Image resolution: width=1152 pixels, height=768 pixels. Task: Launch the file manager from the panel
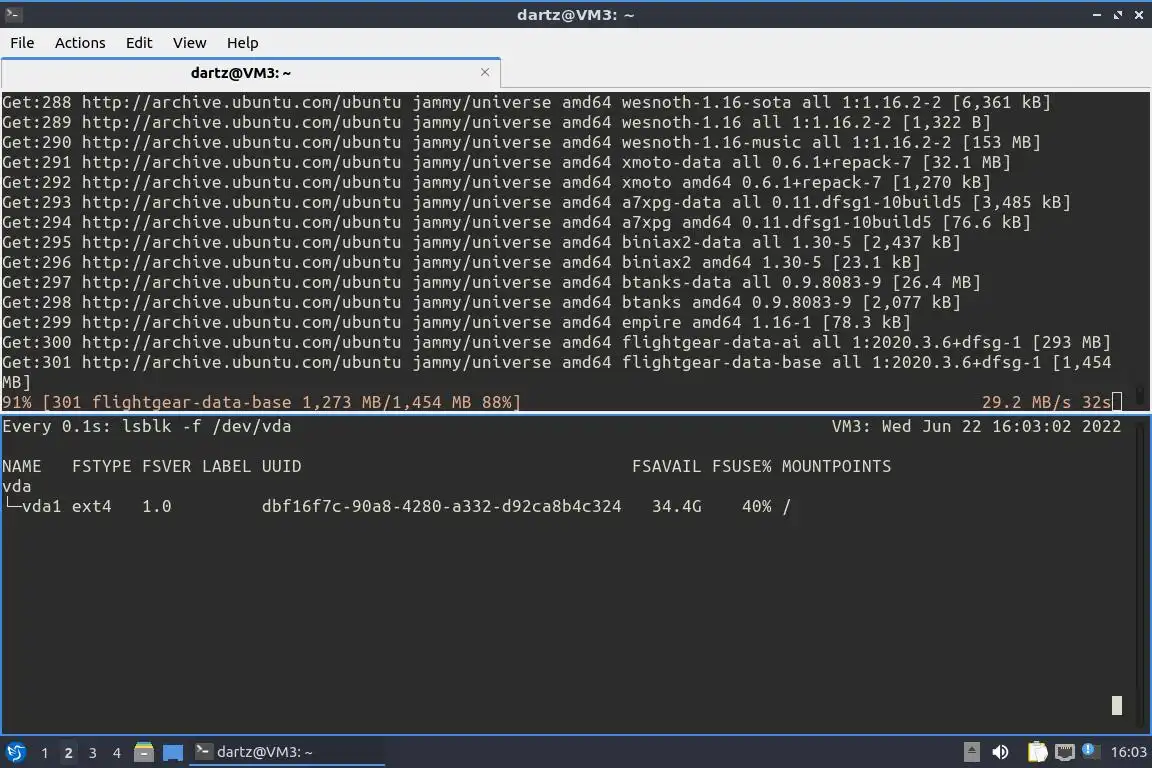tap(144, 752)
